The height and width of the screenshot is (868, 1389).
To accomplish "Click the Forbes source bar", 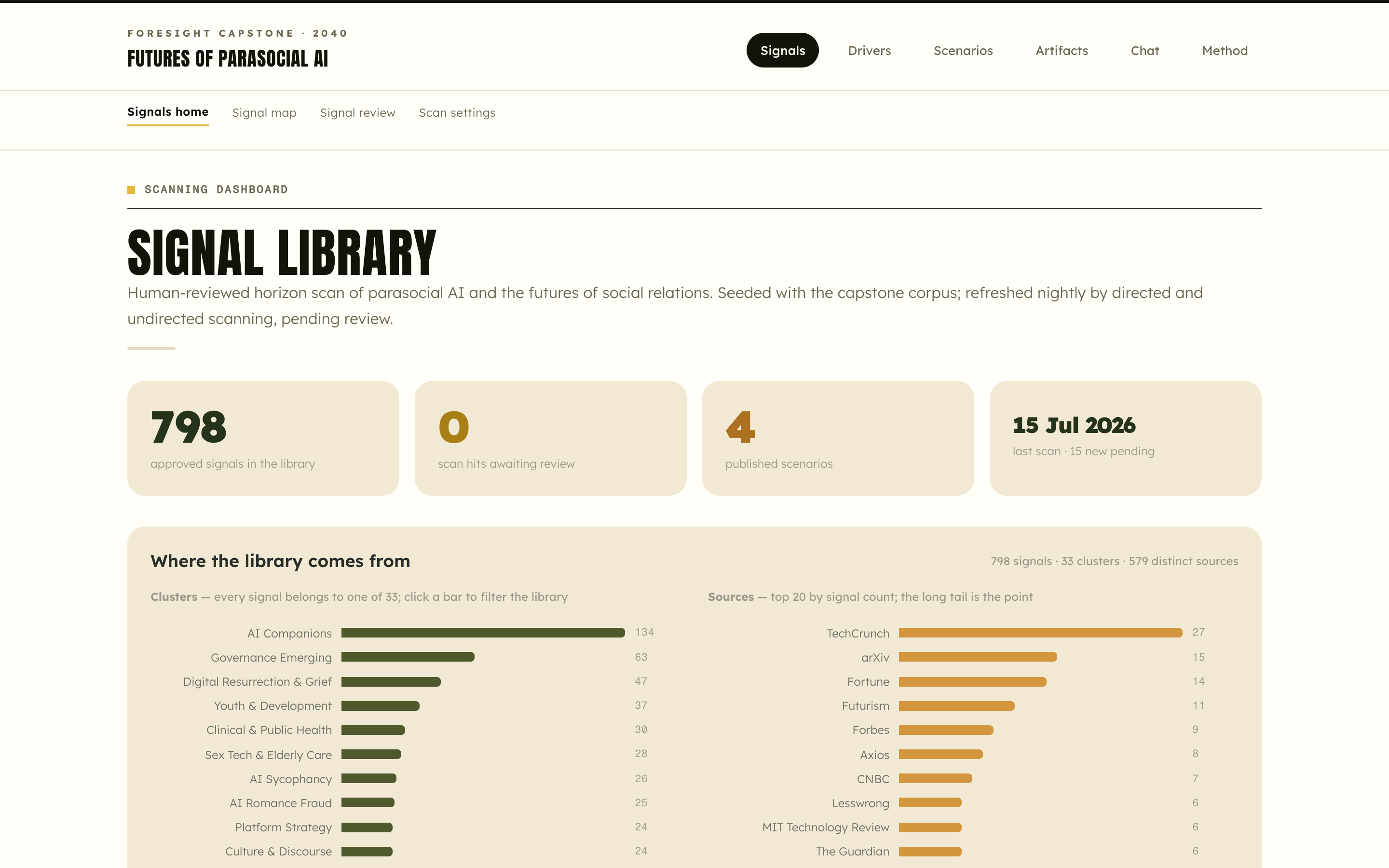I will [x=946, y=730].
